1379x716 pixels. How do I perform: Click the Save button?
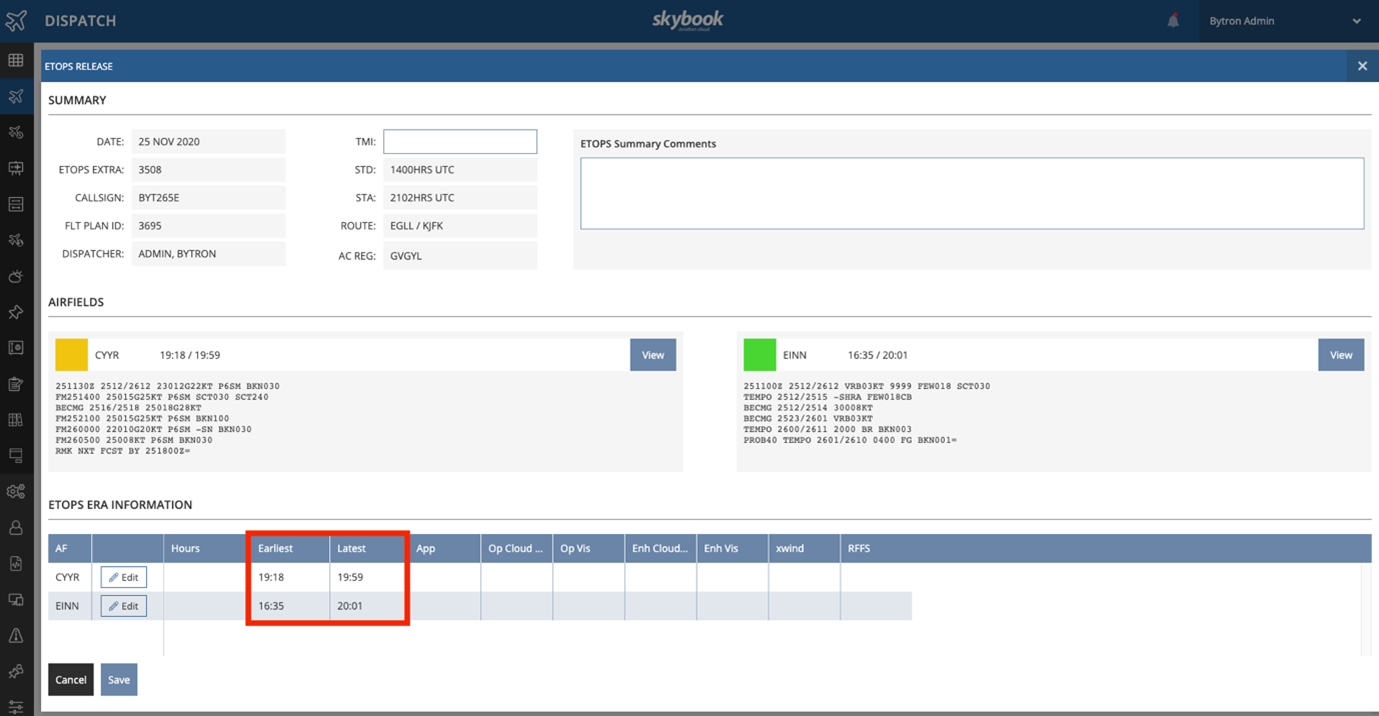[x=119, y=680]
